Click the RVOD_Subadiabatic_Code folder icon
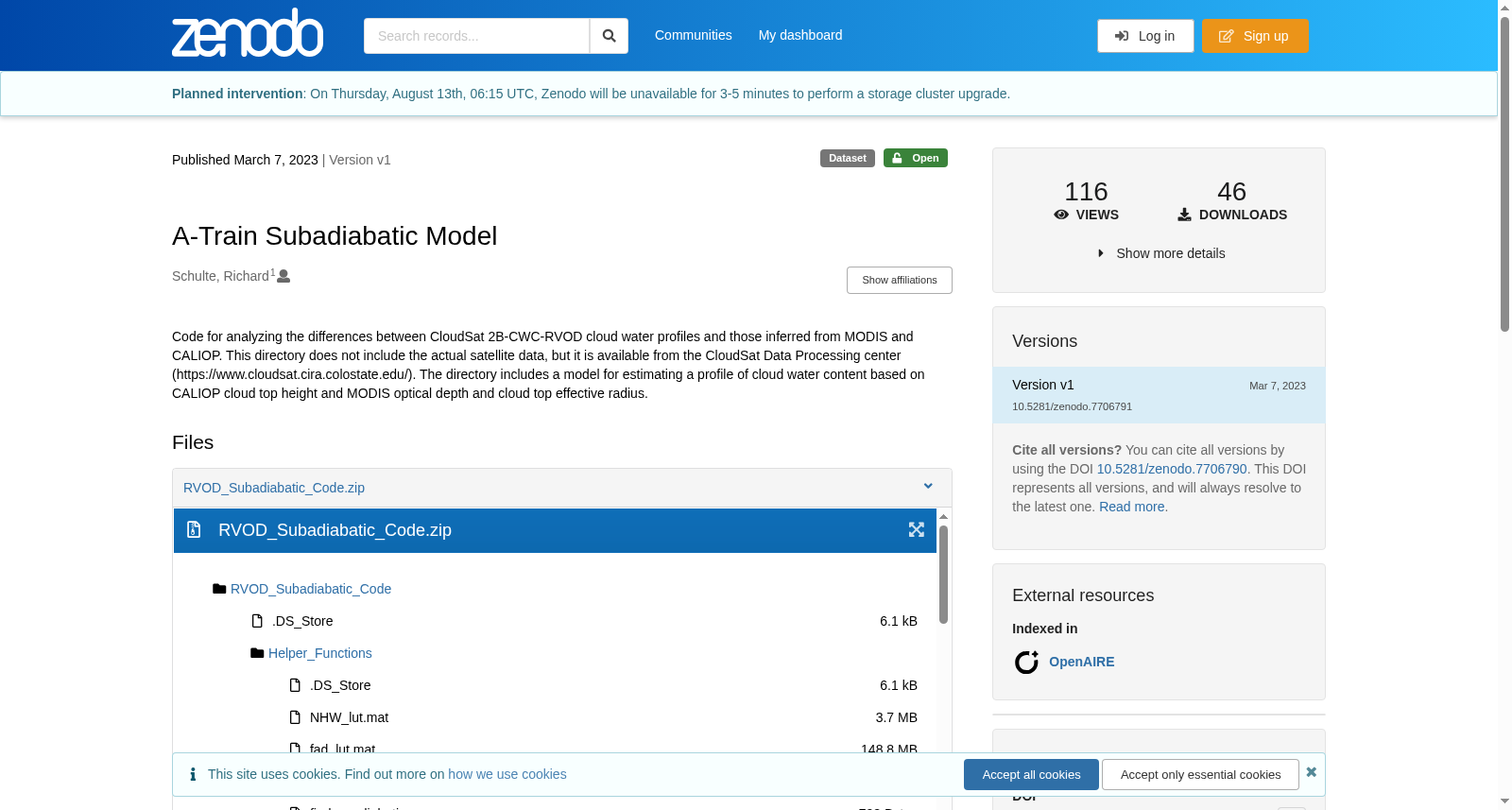Viewport: 1512px width, 810px height. (219, 589)
